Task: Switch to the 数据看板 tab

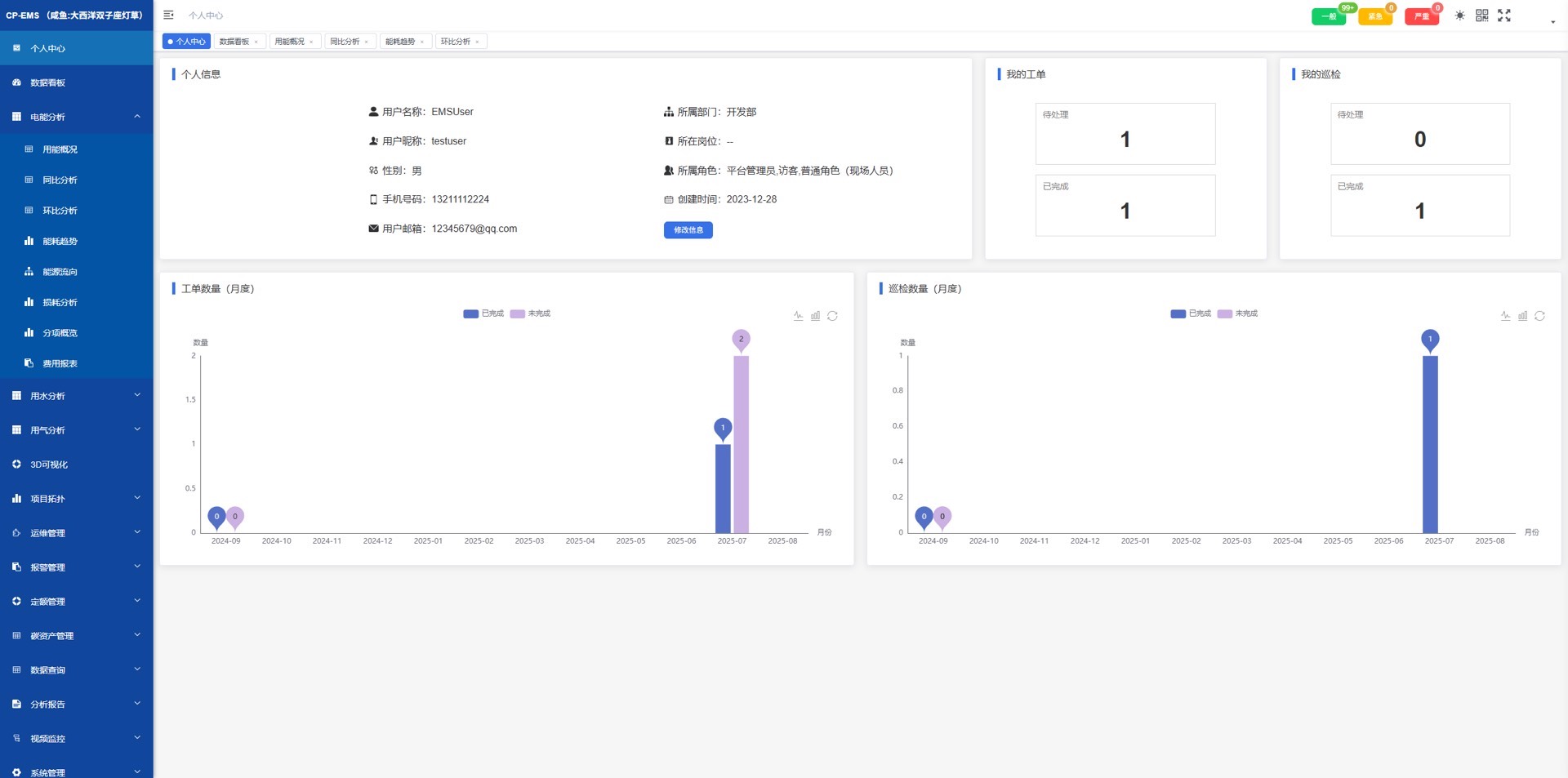Action: click(x=234, y=42)
